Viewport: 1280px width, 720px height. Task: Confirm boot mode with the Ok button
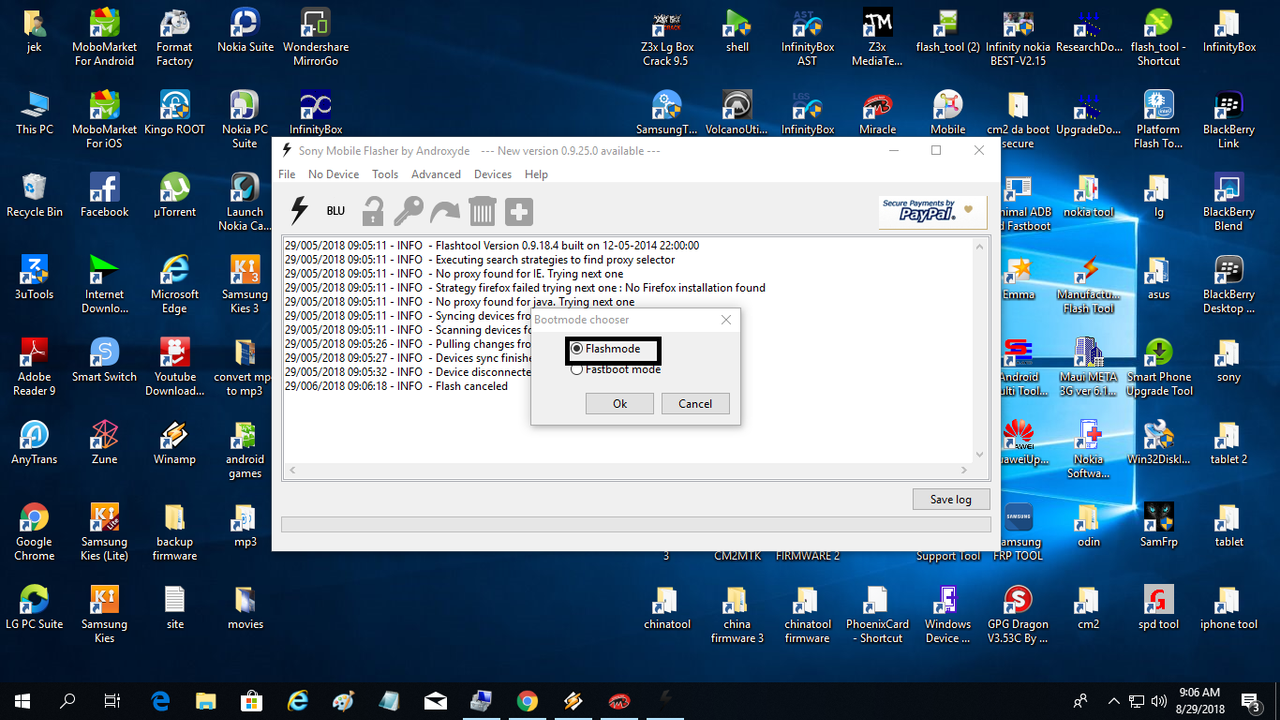pos(620,404)
